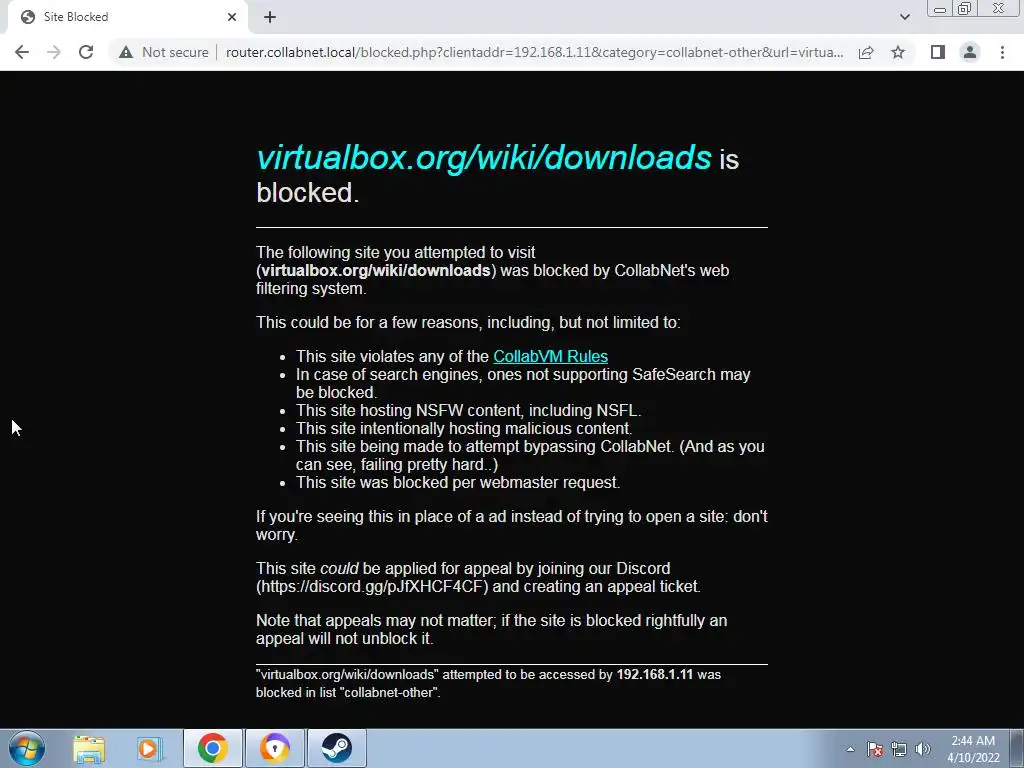Minimize the Chrome window

coord(940,9)
